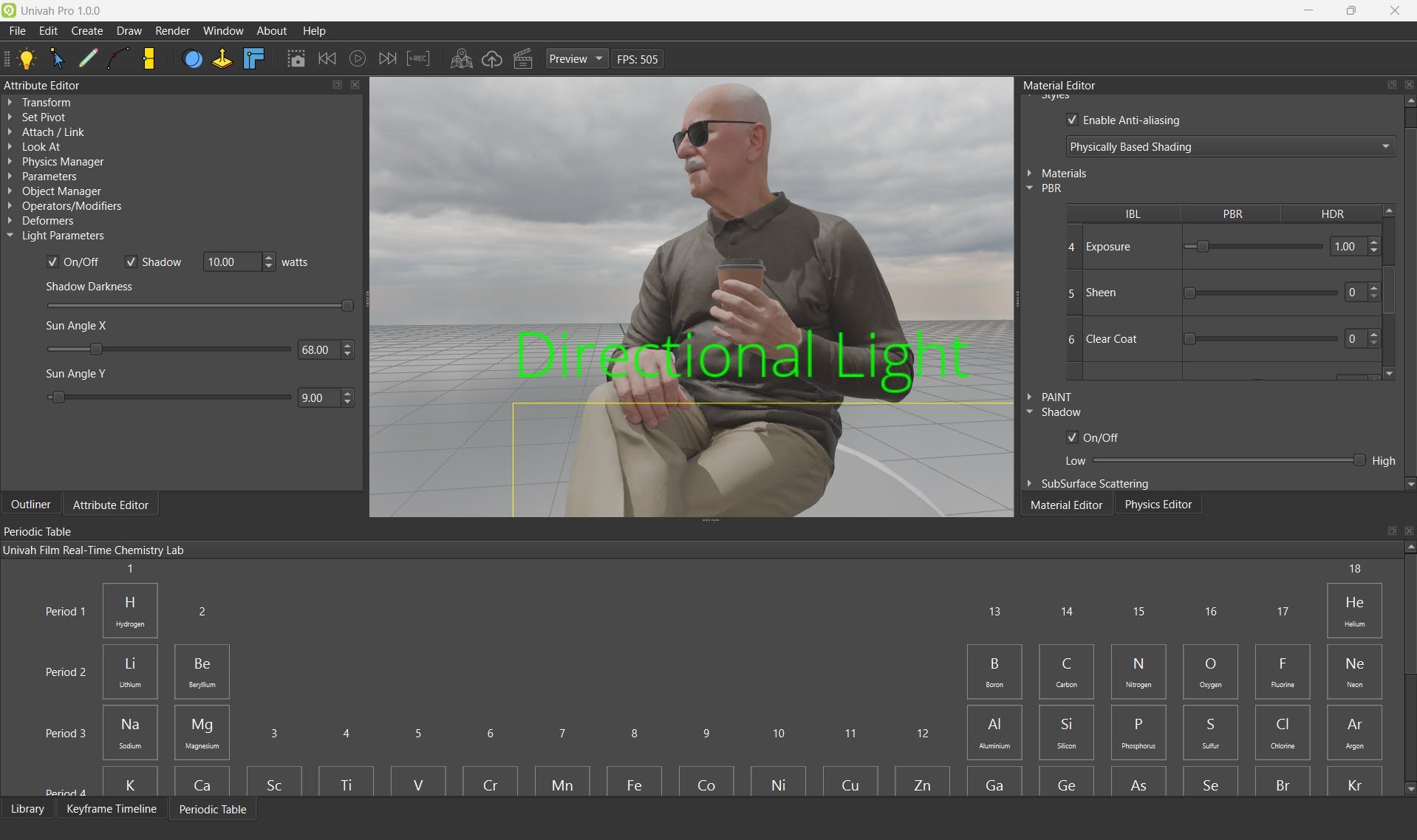Viewport: 1417px width, 840px height.
Task: Click the cloud upload icon
Action: point(492,59)
